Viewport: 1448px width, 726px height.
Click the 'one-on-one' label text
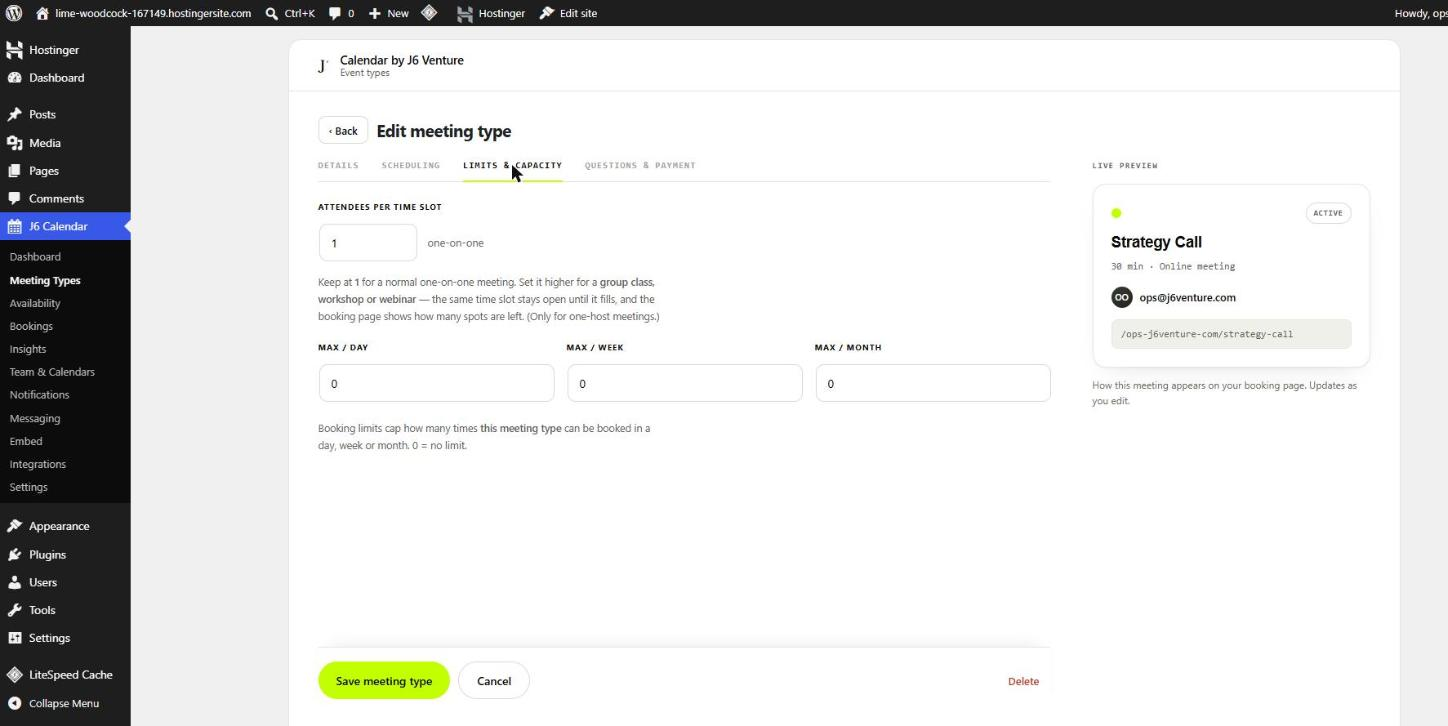click(455, 243)
